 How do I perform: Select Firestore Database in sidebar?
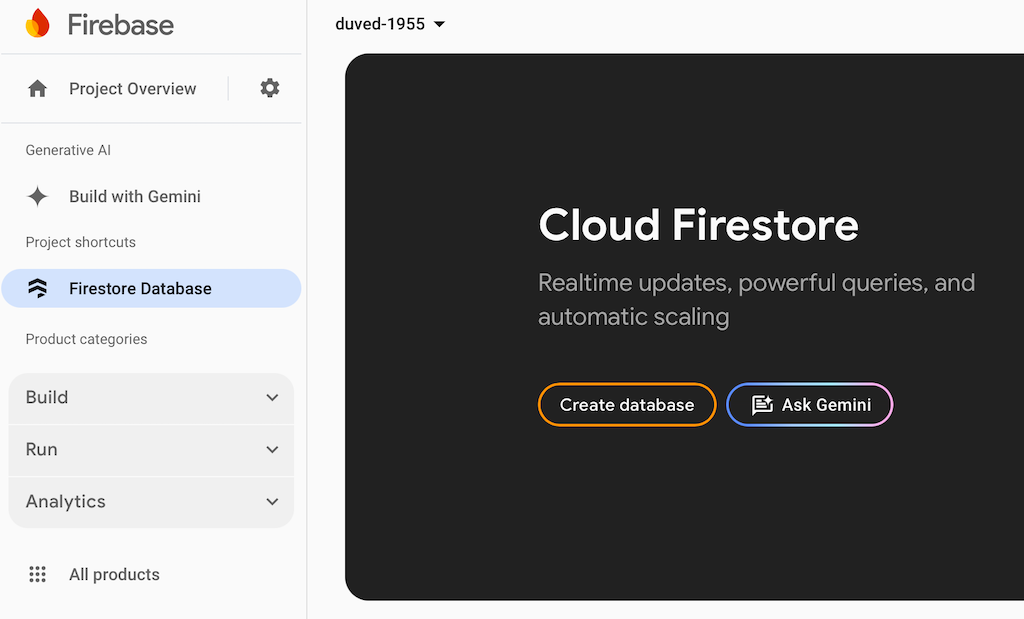coord(151,288)
